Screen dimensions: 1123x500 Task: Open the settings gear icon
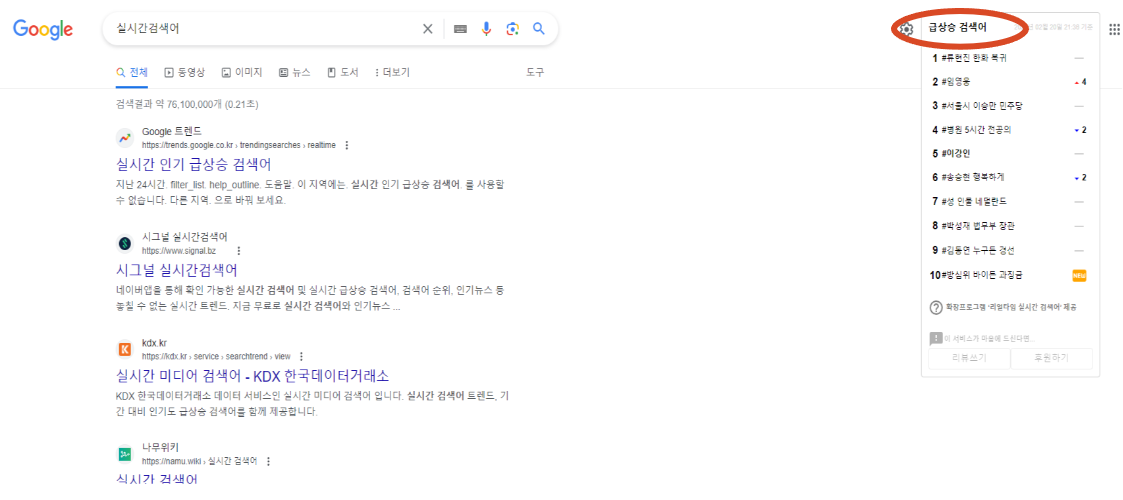click(x=907, y=29)
